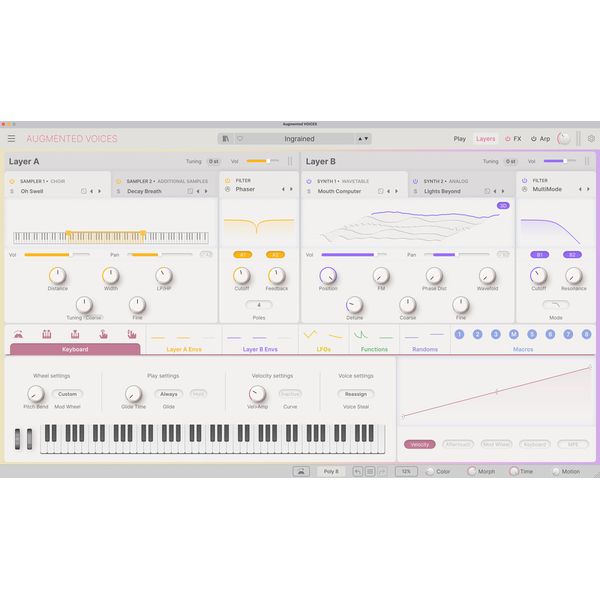Switch to the Play view
Screen dimensions: 600x600
tap(460, 139)
